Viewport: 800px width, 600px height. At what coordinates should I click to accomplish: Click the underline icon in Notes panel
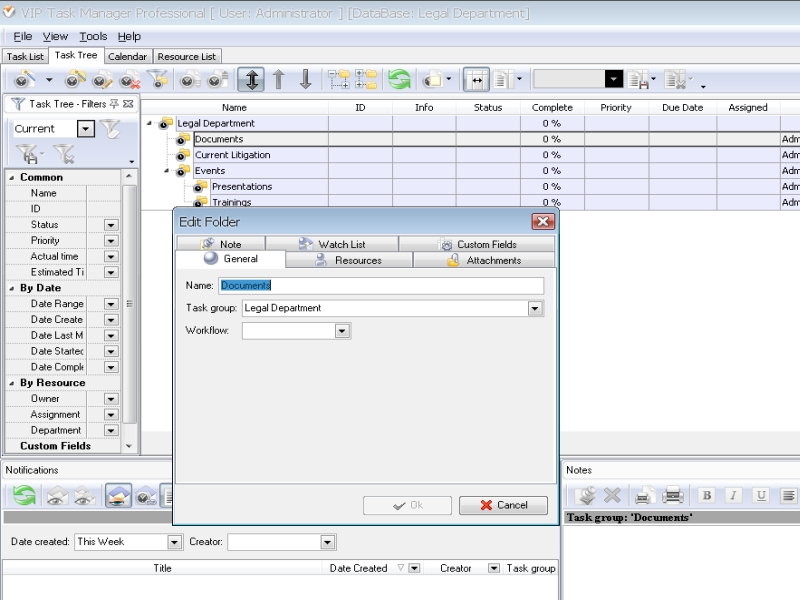[x=761, y=495]
